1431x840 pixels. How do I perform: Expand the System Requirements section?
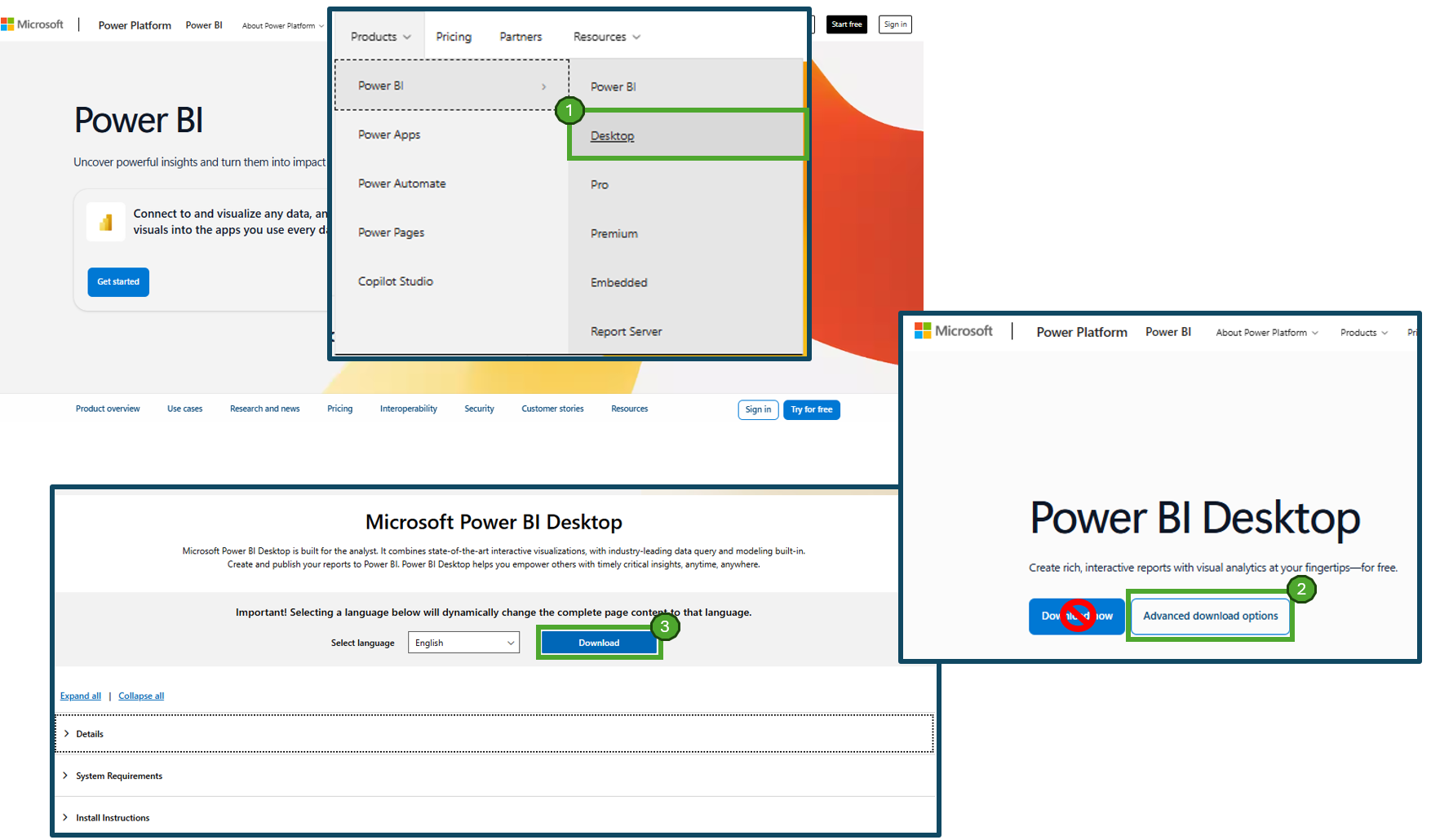point(494,776)
